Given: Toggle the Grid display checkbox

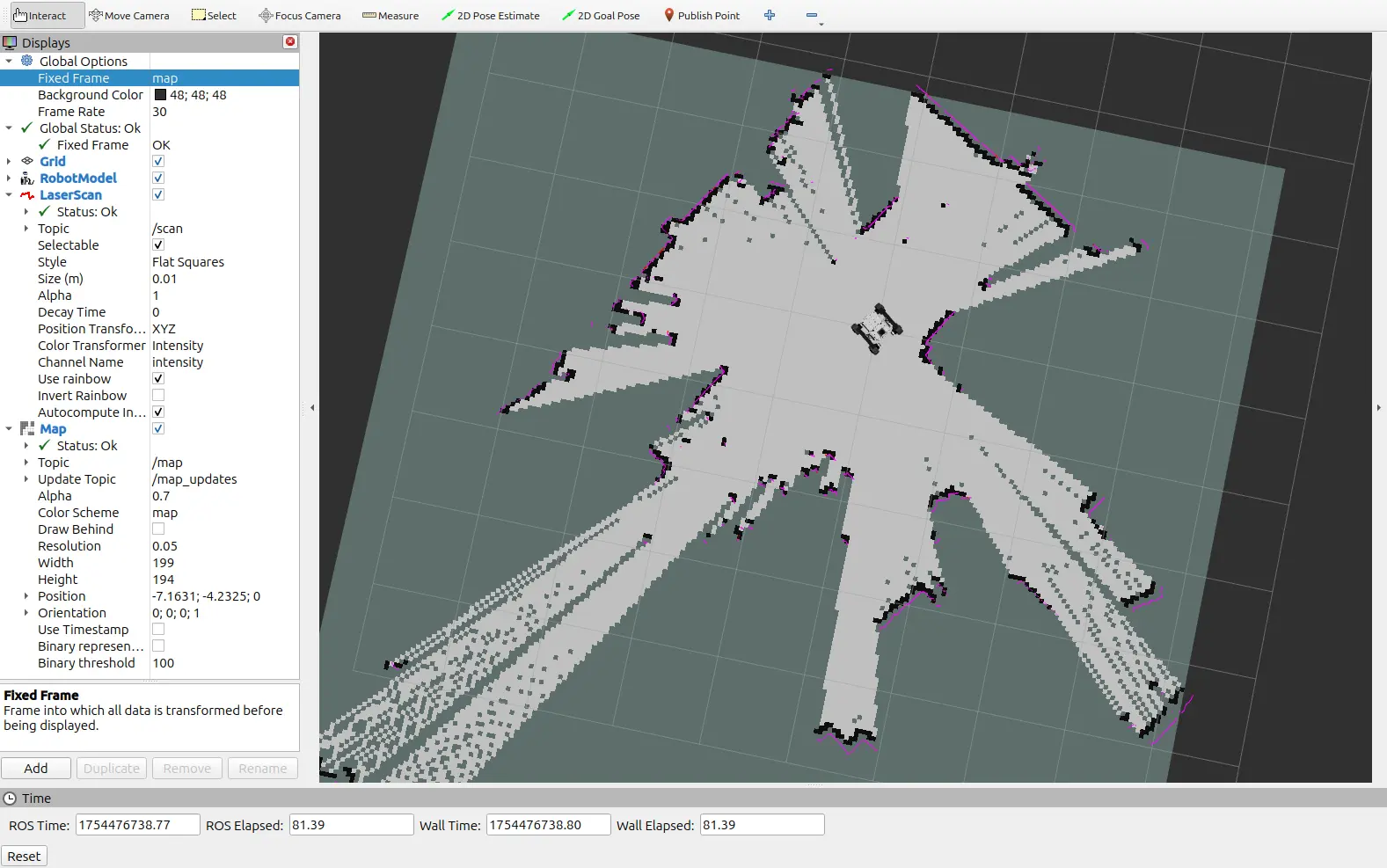Looking at the screenshot, I should click(158, 162).
